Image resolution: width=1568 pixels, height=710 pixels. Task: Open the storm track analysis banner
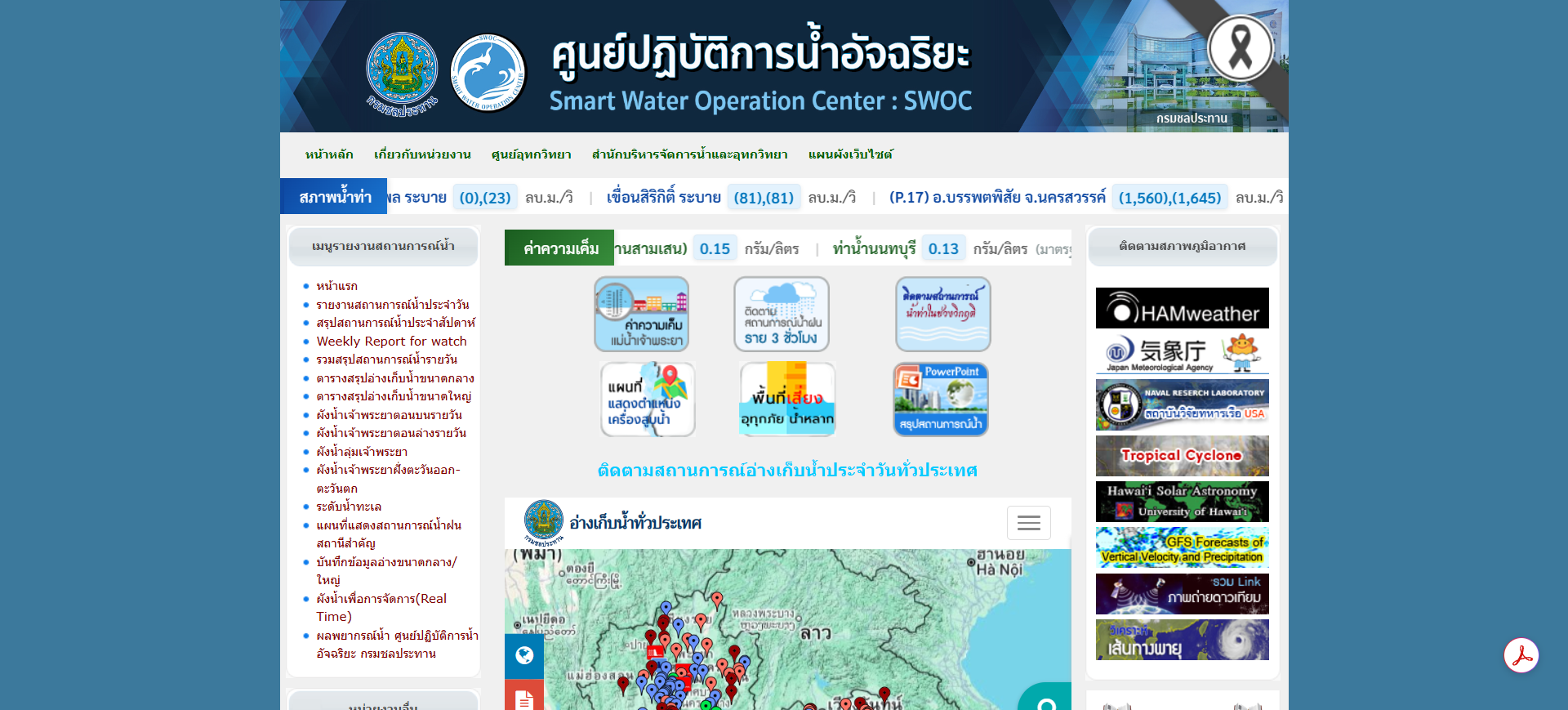click(x=1183, y=640)
